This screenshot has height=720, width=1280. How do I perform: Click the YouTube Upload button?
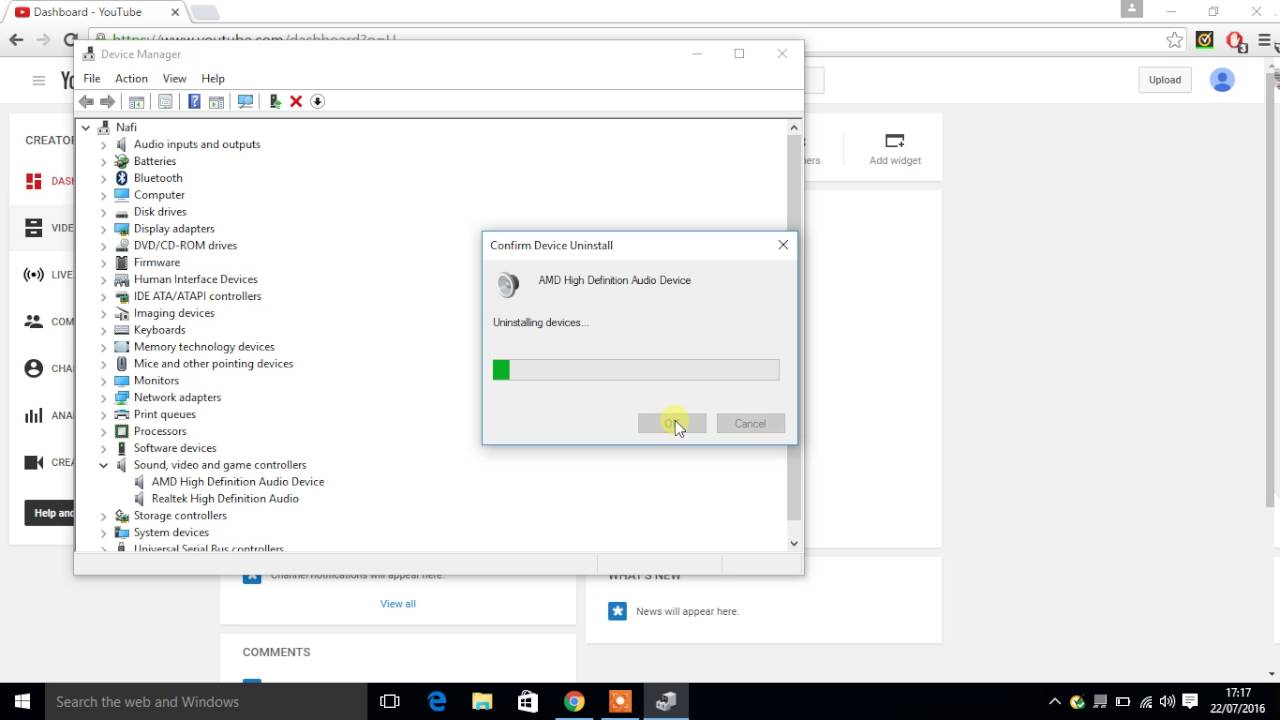tap(1165, 80)
